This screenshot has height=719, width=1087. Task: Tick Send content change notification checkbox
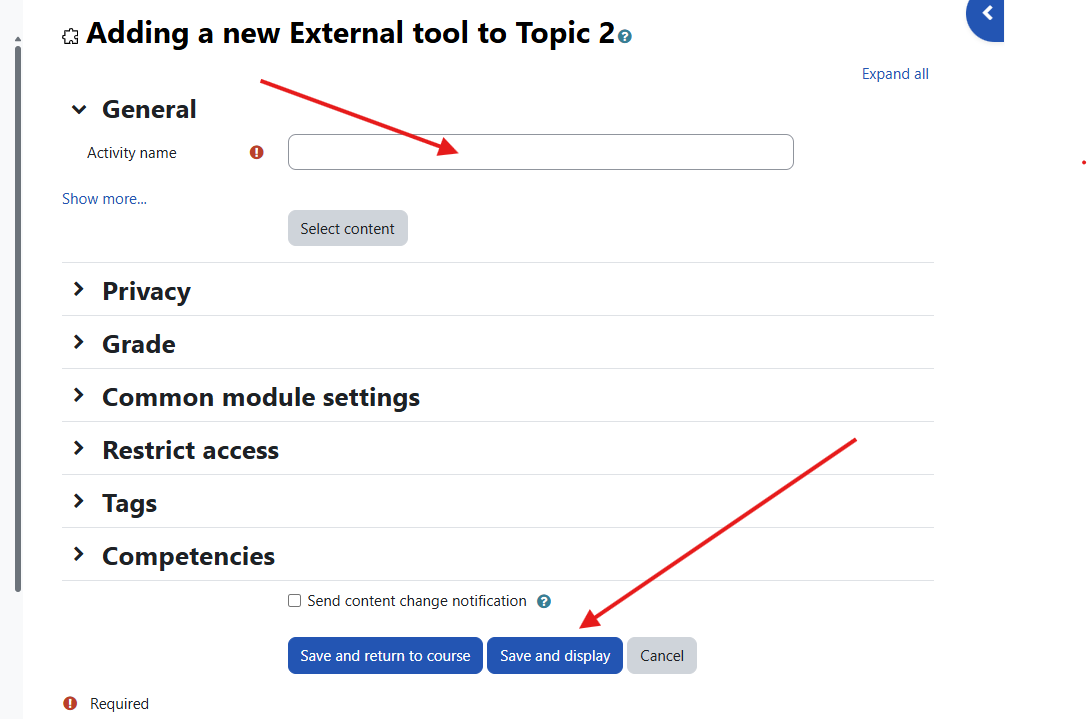[294, 601]
